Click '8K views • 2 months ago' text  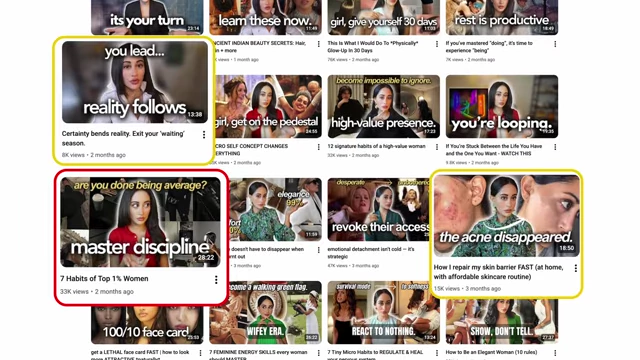tap(93, 155)
